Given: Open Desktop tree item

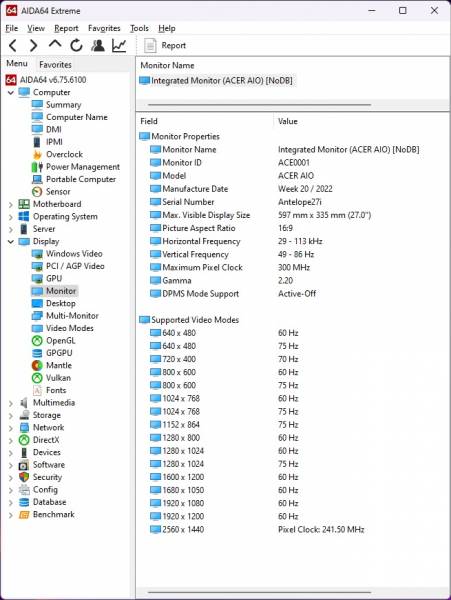Looking at the screenshot, I should click(x=60, y=303).
